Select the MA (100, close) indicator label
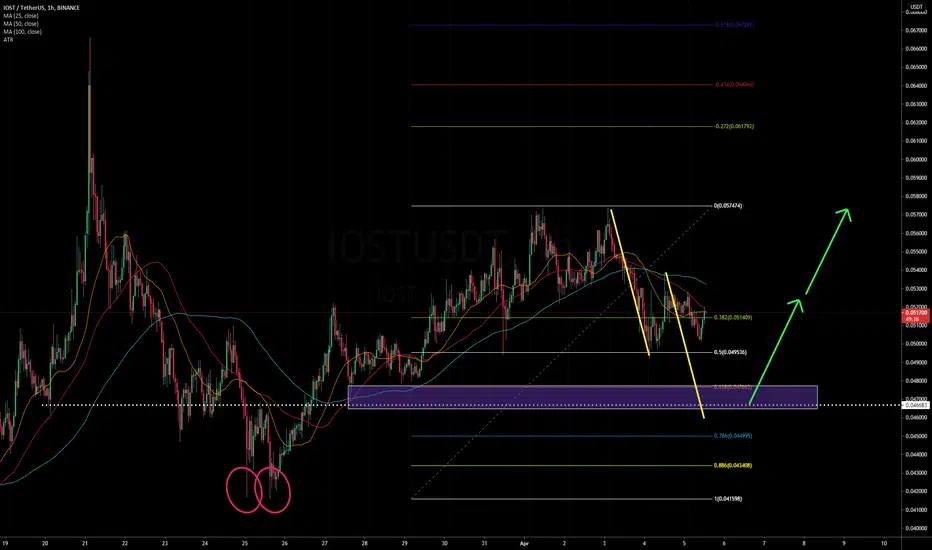Image resolution: width=932 pixels, height=550 pixels. click(22, 32)
